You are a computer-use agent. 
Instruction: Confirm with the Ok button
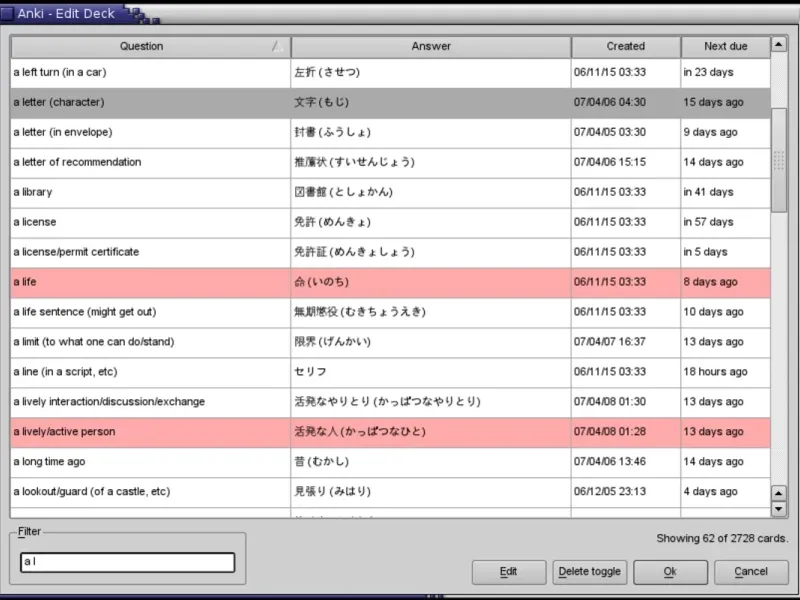pos(670,571)
